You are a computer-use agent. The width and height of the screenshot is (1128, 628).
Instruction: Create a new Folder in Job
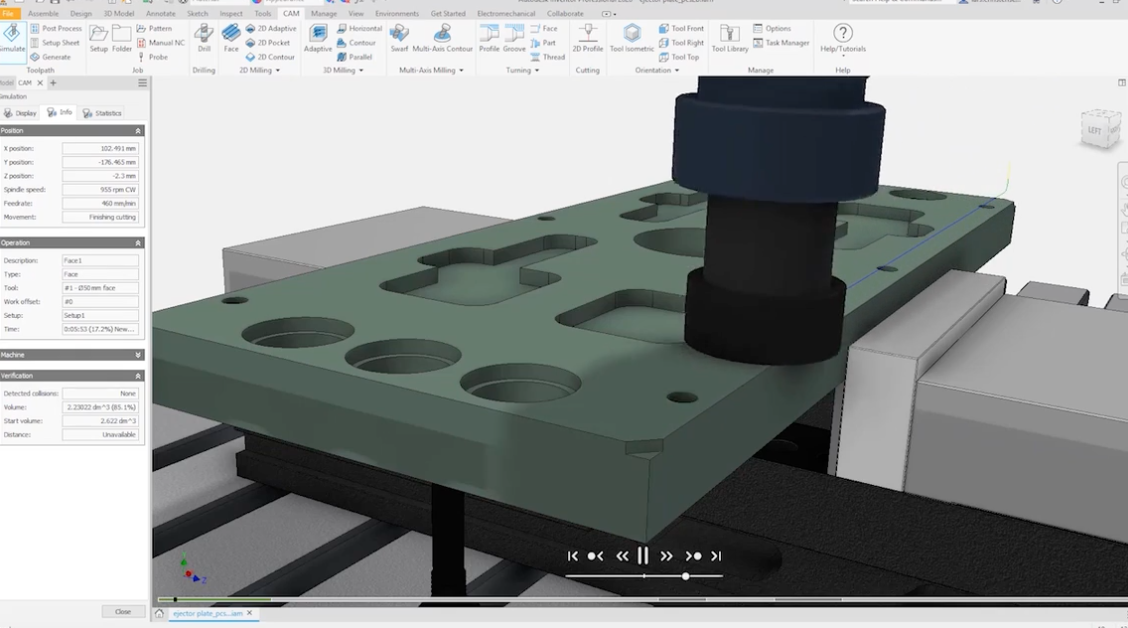122,38
